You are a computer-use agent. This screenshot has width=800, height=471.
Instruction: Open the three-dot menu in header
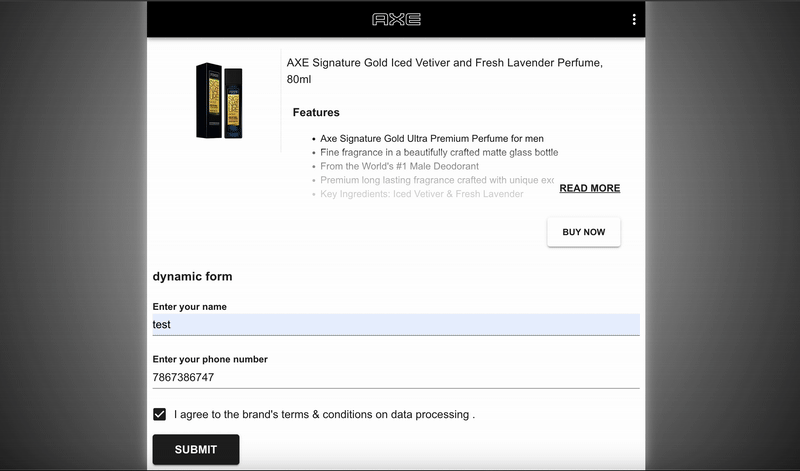pyautogui.click(x=634, y=19)
